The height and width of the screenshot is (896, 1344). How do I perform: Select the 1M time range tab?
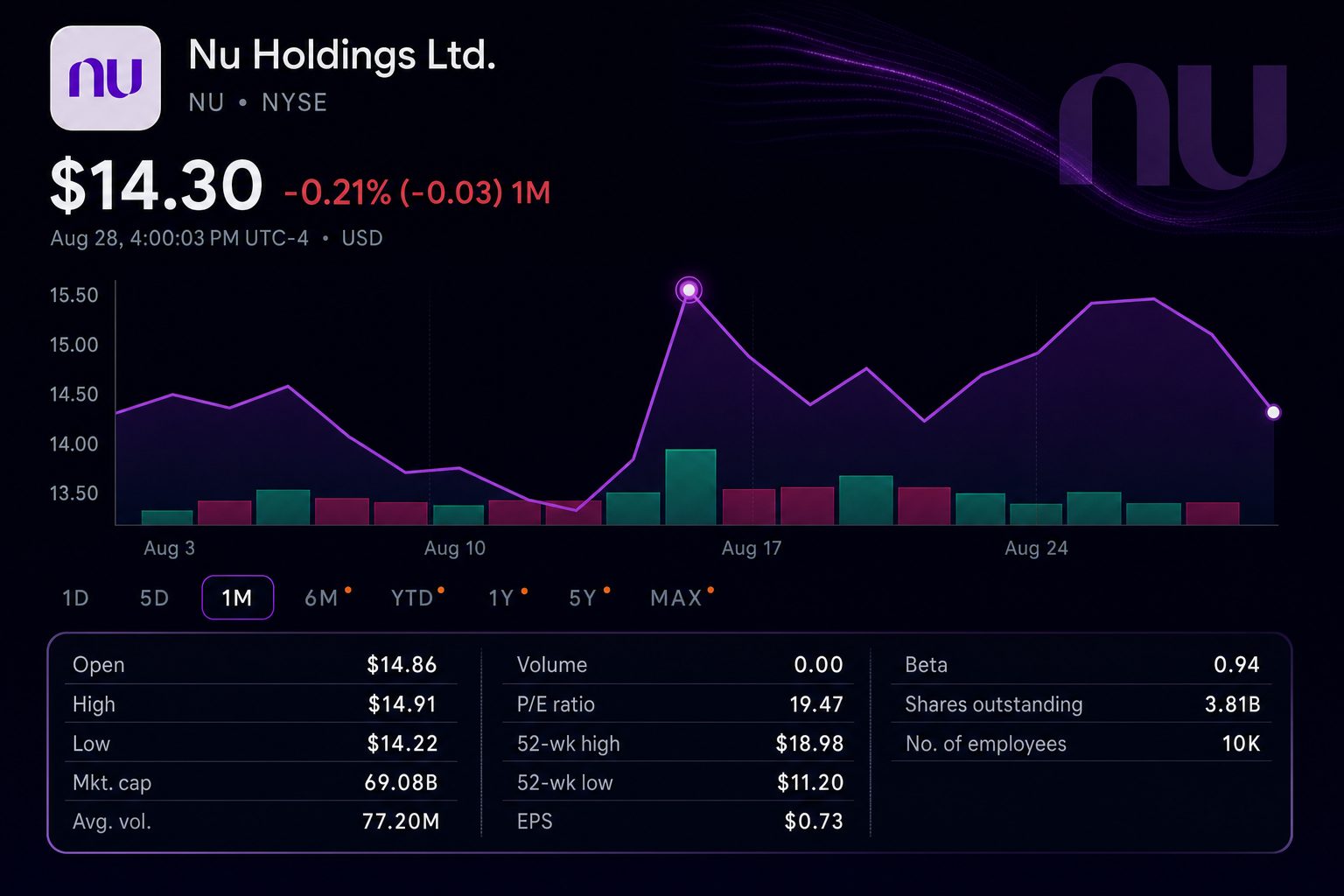click(237, 598)
